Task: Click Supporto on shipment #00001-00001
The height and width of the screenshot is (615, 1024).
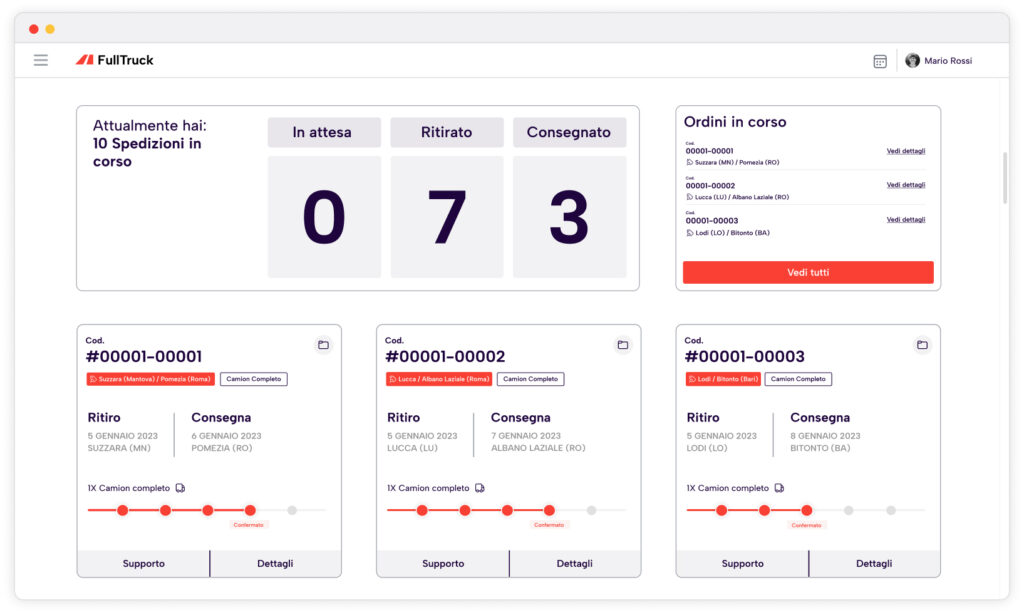Action: (x=143, y=564)
